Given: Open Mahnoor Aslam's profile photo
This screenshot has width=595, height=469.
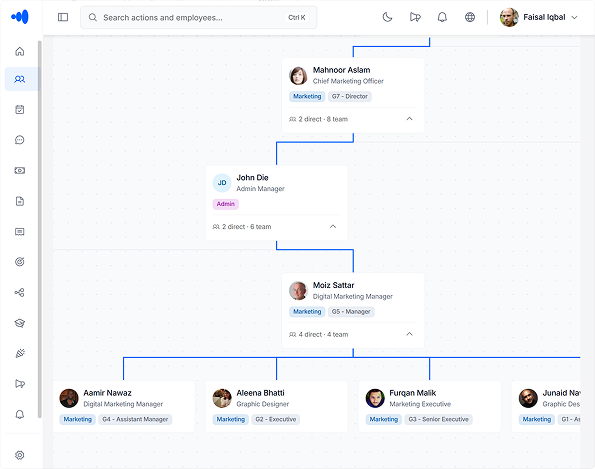Looking at the screenshot, I should 298,76.
